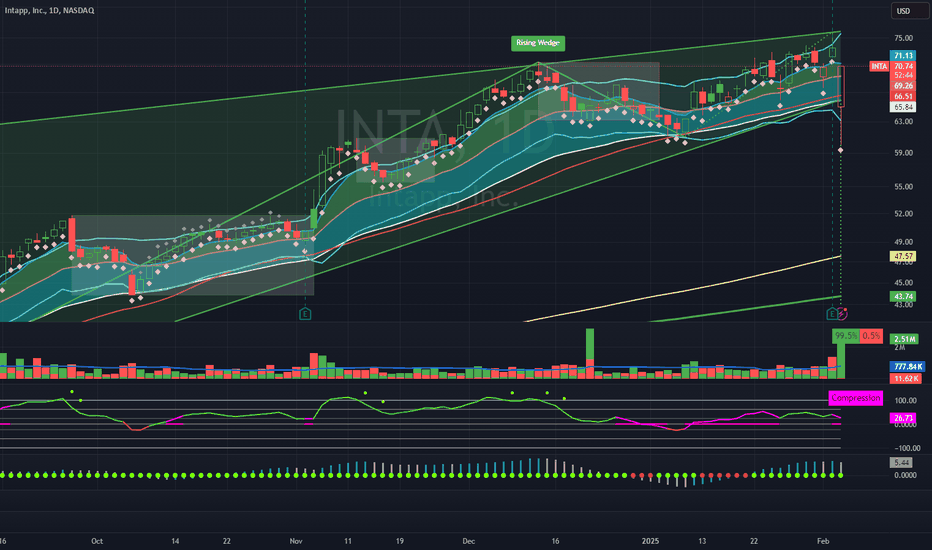Open the USD currency selector
The width and height of the screenshot is (932, 550).
(909, 11)
